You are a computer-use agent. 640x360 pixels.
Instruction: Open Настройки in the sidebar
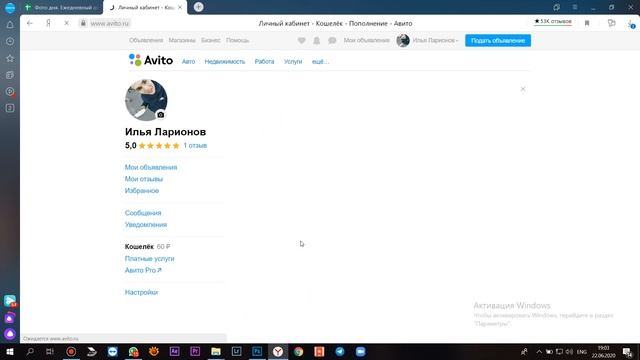pos(141,292)
